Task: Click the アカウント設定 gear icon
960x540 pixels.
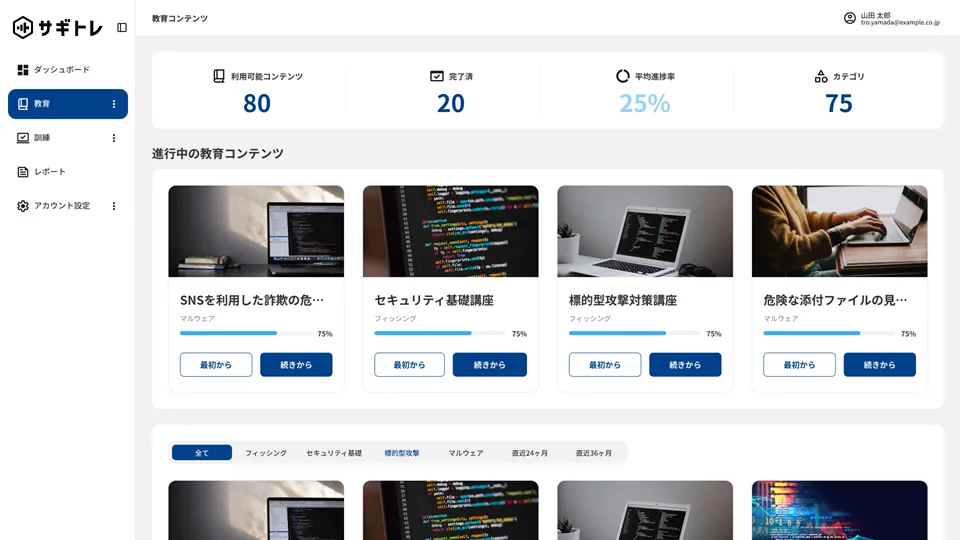Action: click(x=23, y=206)
